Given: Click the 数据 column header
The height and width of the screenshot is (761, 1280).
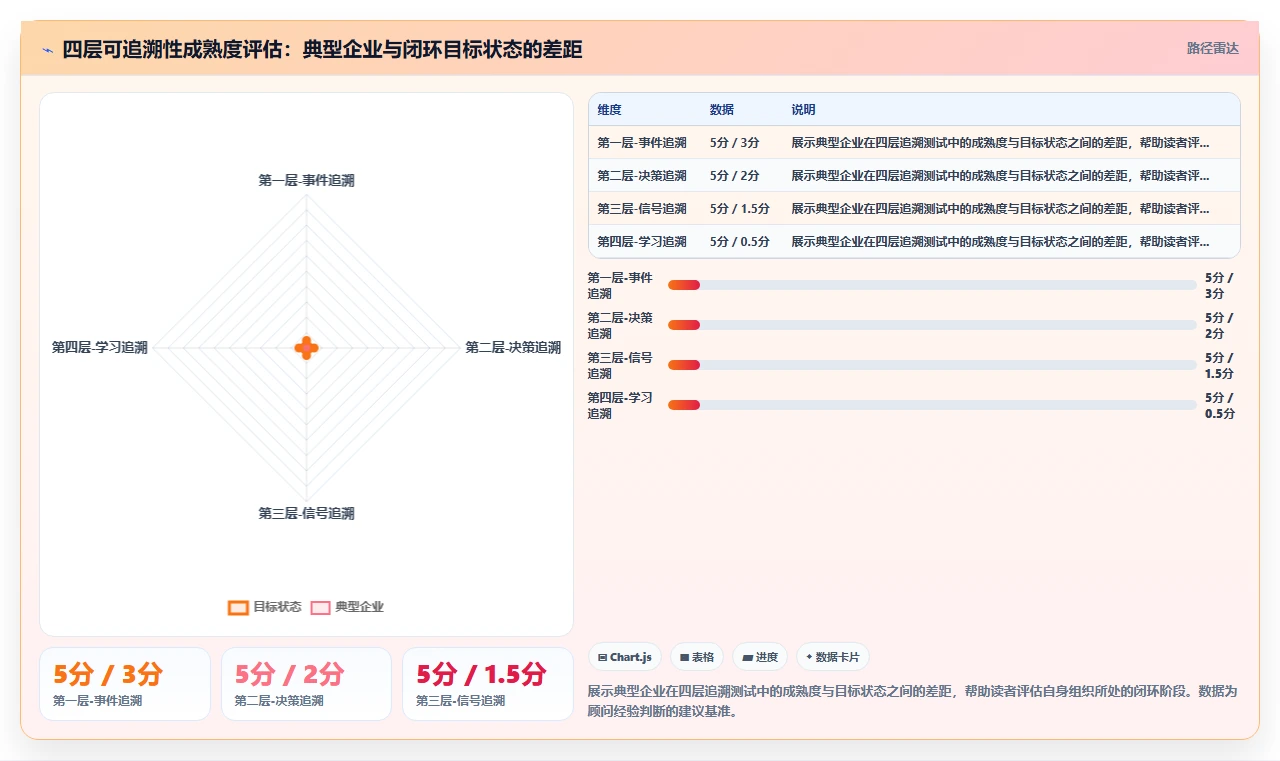Looking at the screenshot, I should click(x=722, y=110).
